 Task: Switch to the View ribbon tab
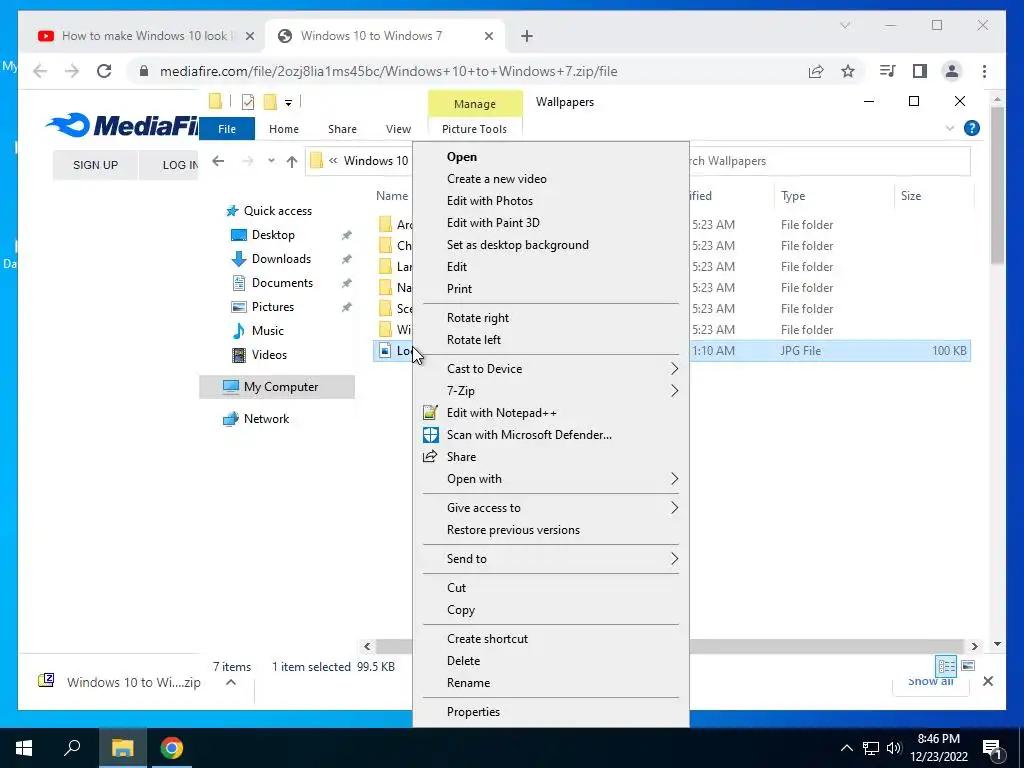(x=398, y=129)
